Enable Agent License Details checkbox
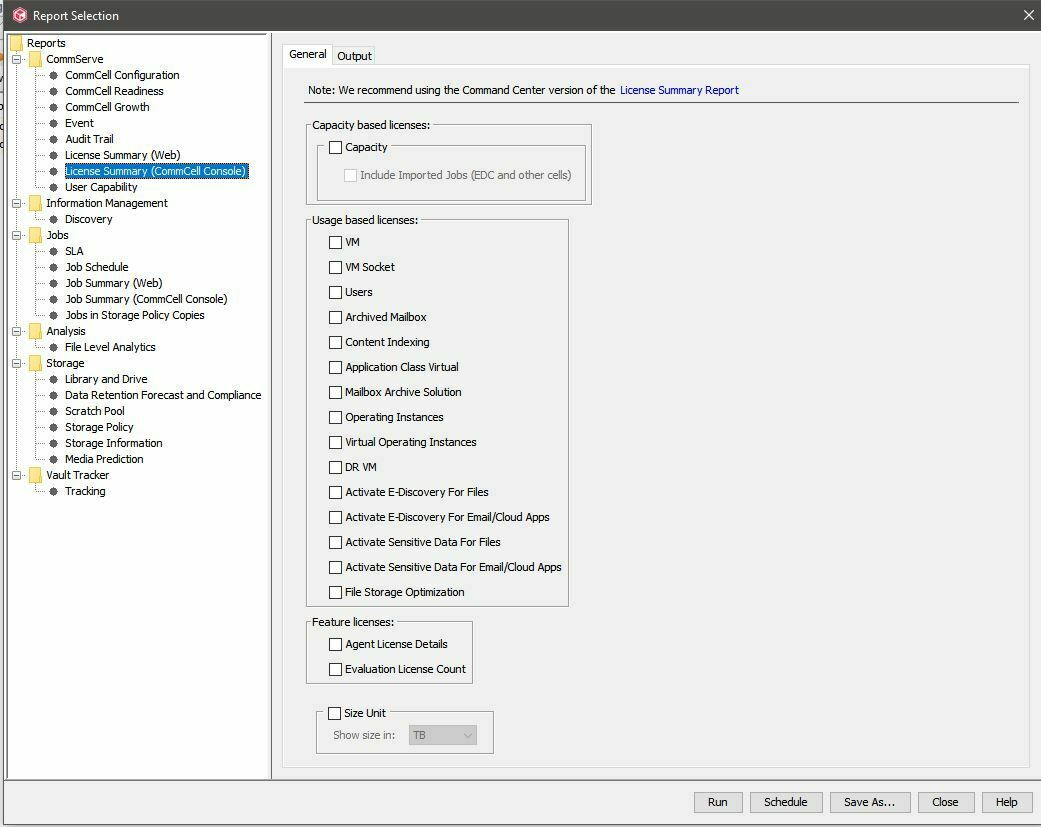Viewport: 1041px width, 827px height. (x=335, y=644)
